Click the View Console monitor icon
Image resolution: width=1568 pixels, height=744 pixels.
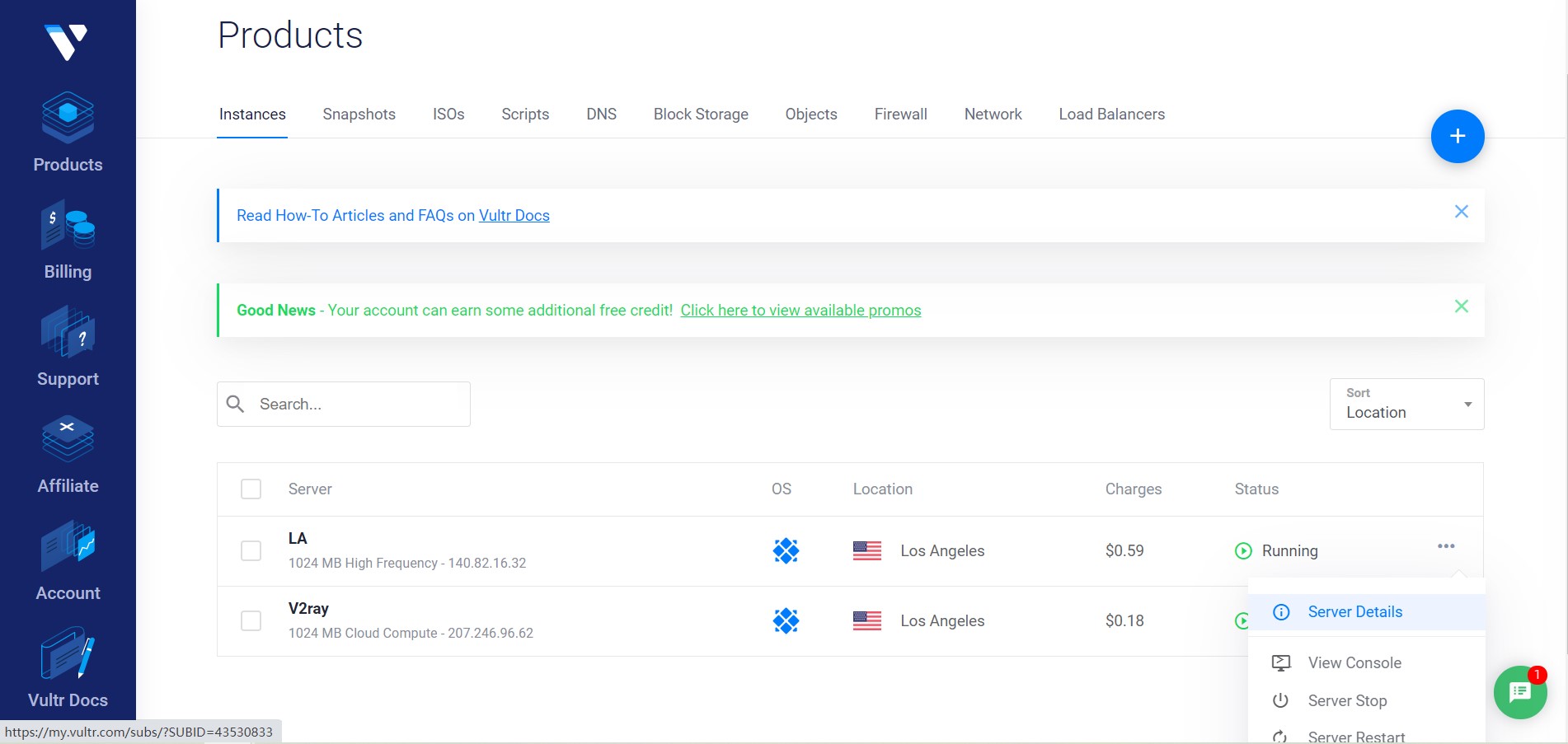coord(1281,662)
